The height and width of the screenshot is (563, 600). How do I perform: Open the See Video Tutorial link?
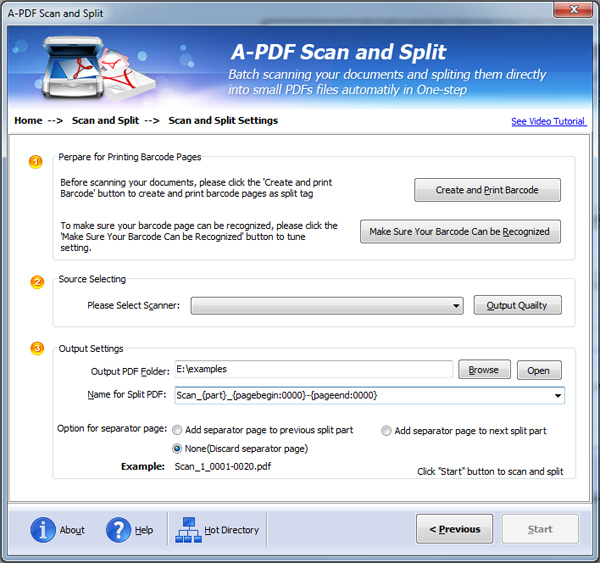click(548, 121)
